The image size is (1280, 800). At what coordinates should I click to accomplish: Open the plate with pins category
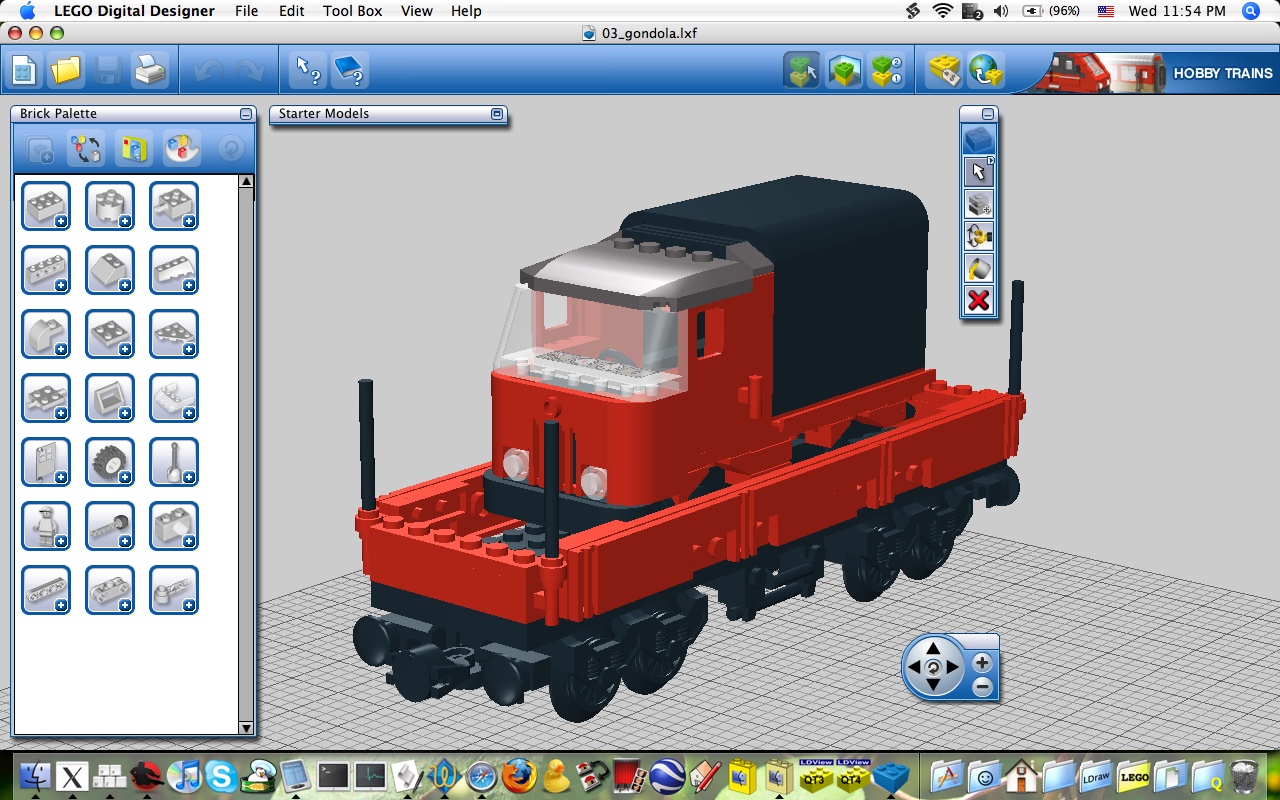tap(46, 398)
